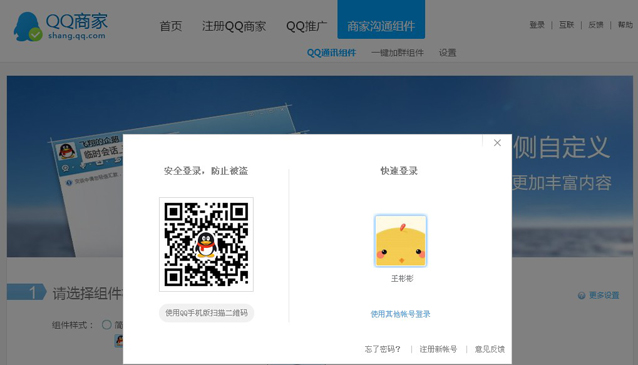
Task: Select the first 组件样式 radio button
Action: click(107, 325)
